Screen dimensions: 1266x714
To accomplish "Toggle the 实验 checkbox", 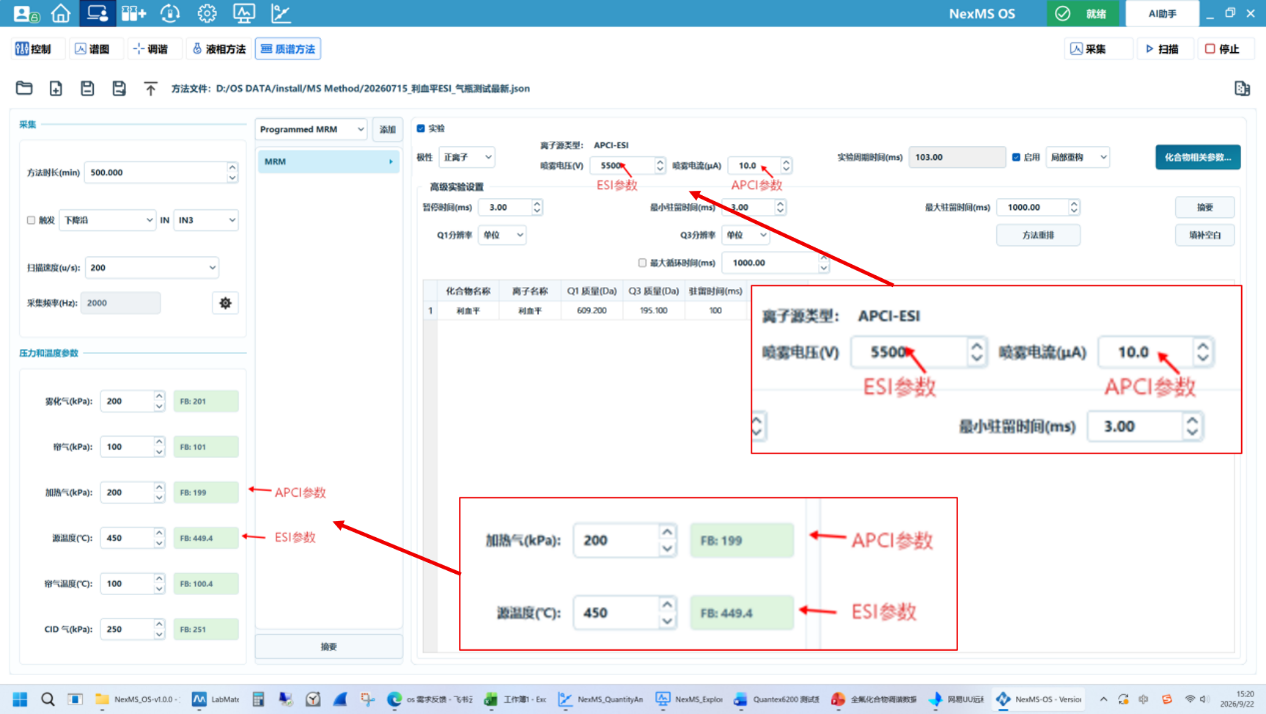I will pyautogui.click(x=421, y=128).
